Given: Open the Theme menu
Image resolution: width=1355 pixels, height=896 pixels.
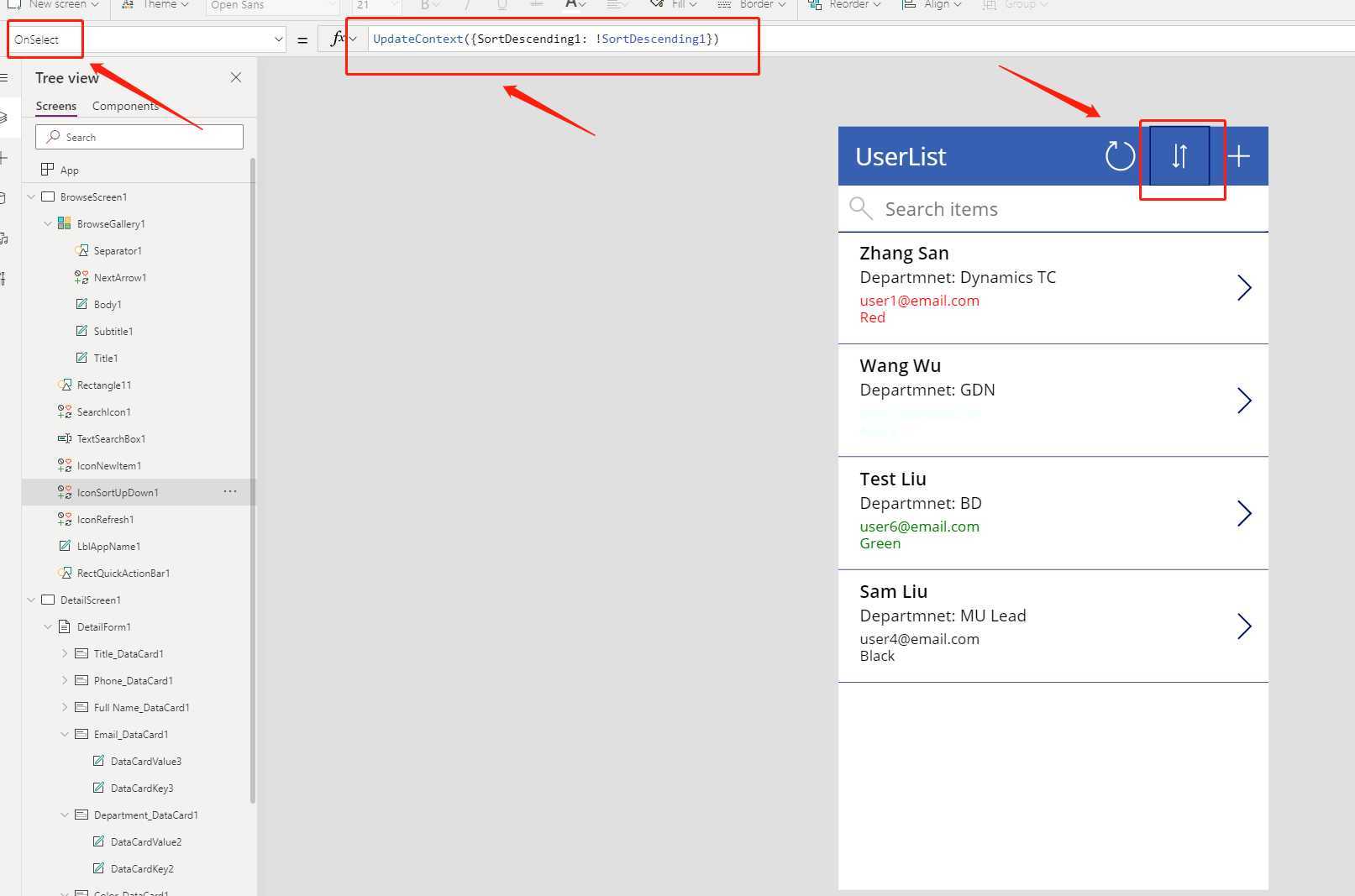Looking at the screenshot, I should (x=155, y=5).
